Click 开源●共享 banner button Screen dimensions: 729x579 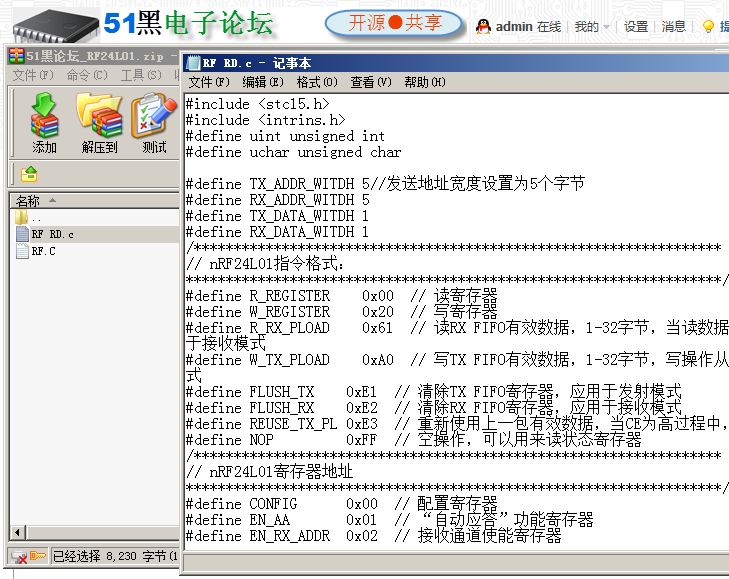[394, 23]
